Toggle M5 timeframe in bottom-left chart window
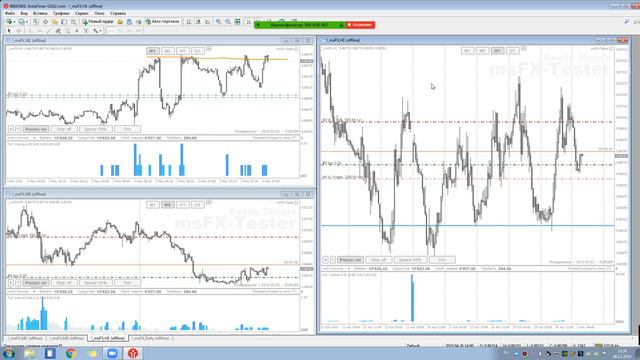This screenshot has height=360, width=640. [x=168, y=204]
